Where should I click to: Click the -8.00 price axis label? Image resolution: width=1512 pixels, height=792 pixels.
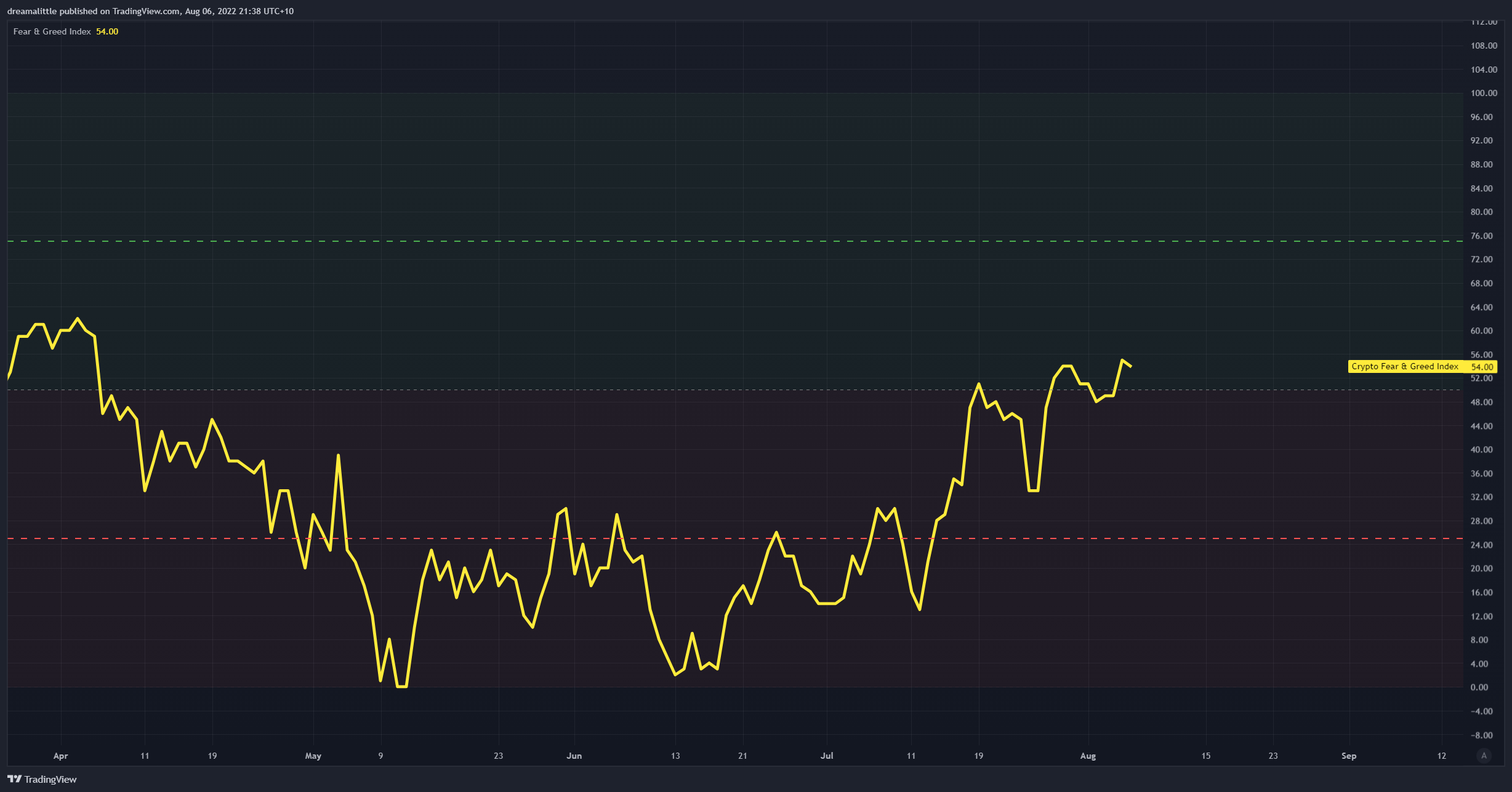click(x=1482, y=735)
